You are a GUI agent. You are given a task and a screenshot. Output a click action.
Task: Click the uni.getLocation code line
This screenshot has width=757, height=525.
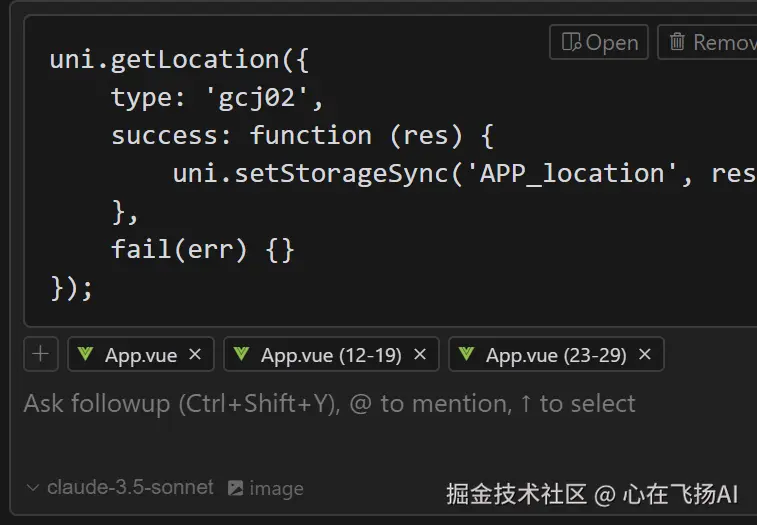click(x=180, y=60)
